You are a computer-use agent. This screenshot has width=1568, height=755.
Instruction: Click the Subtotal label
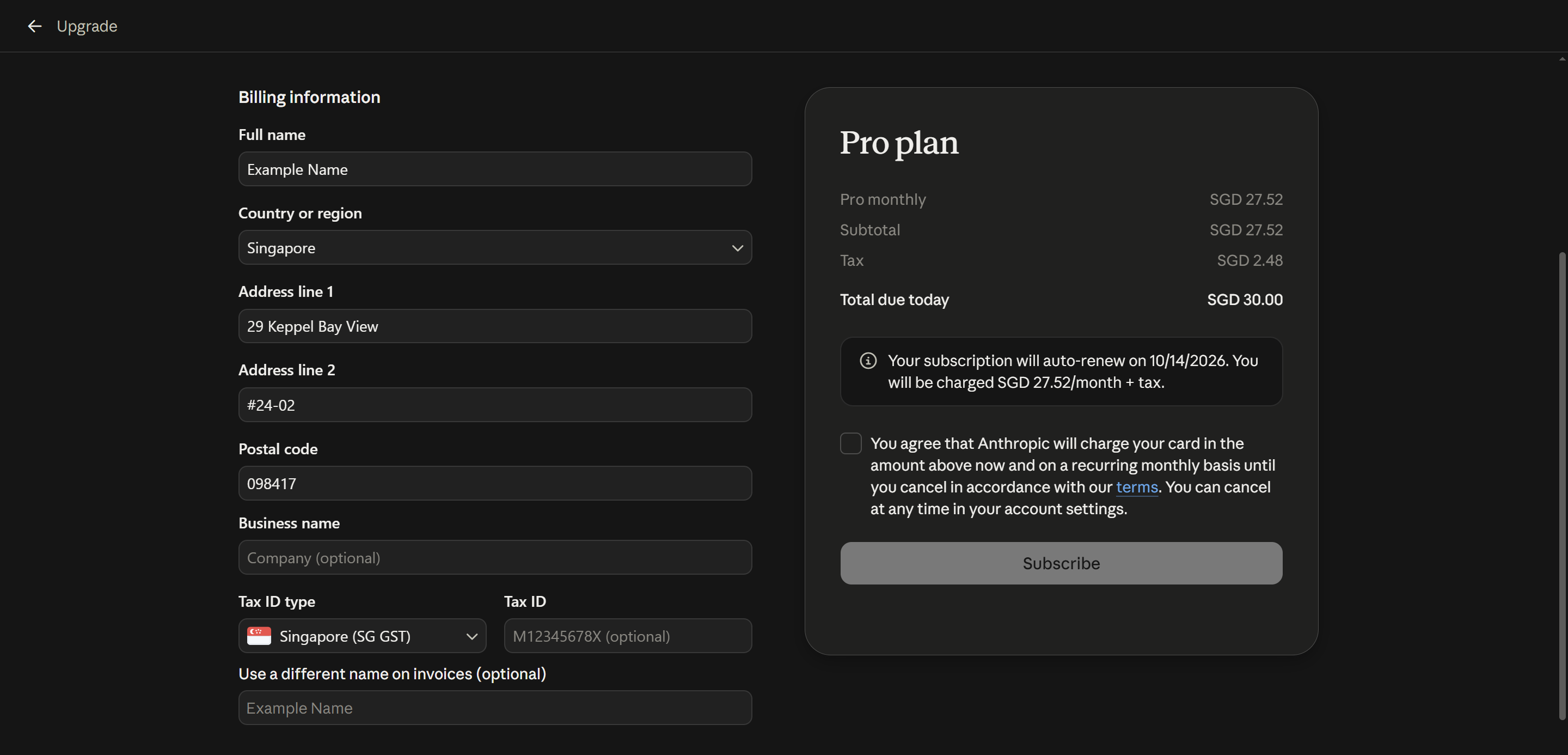tap(870, 230)
